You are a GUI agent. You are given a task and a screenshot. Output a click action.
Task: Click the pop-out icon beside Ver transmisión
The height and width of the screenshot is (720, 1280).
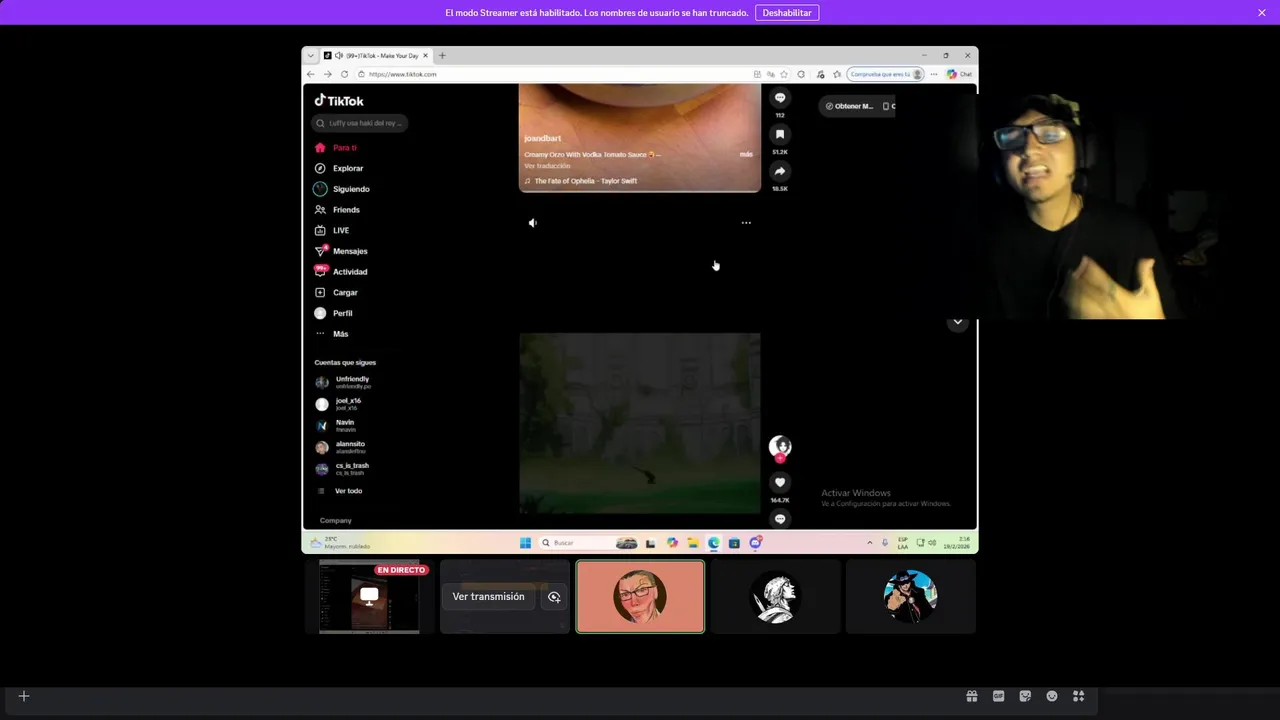click(x=554, y=597)
